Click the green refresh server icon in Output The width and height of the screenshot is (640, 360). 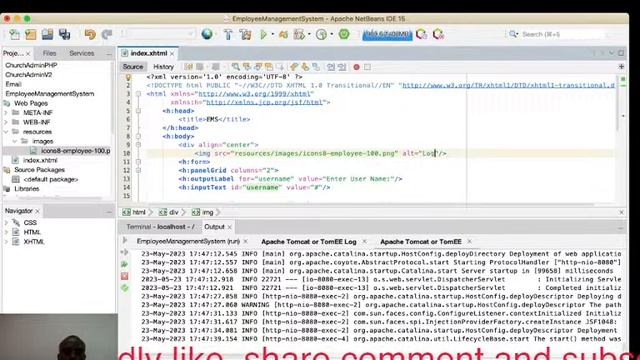pos(124,288)
